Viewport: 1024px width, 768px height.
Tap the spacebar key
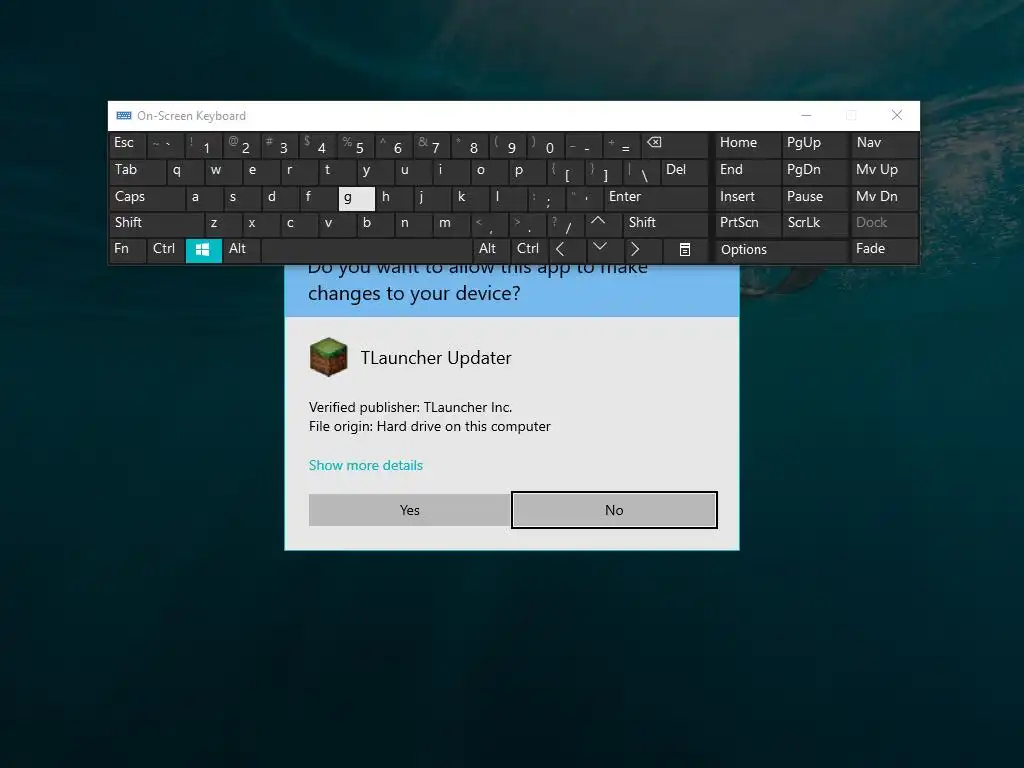pyautogui.click(x=366, y=250)
